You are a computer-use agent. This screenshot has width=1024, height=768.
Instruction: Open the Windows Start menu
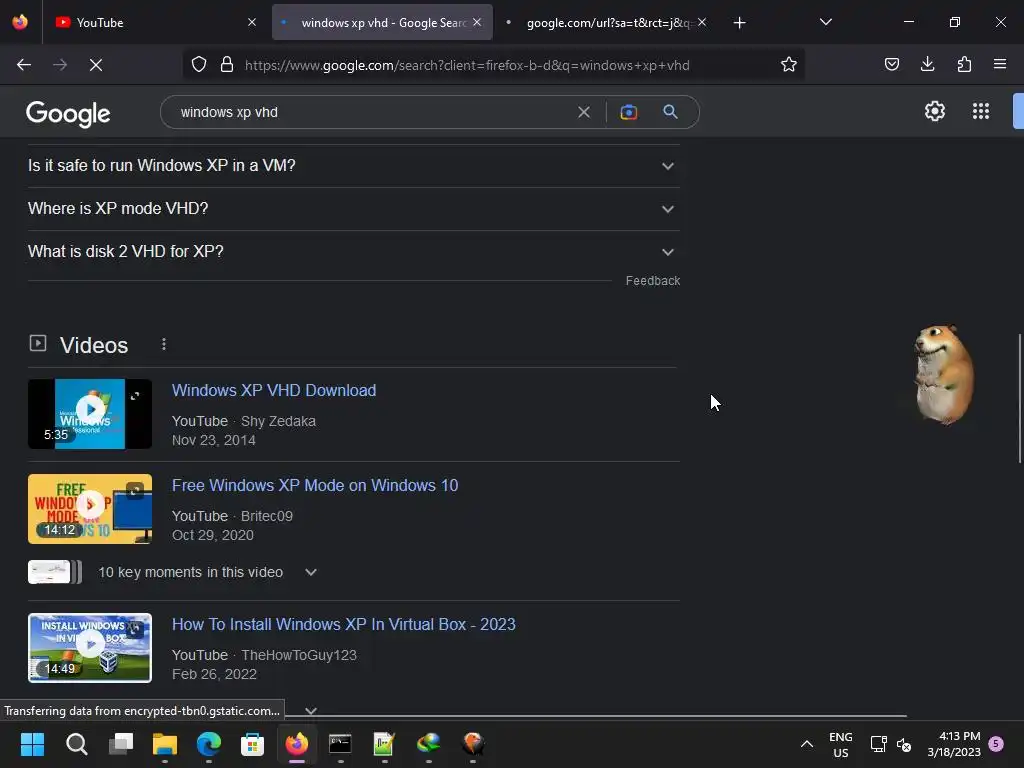click(32, 743)
